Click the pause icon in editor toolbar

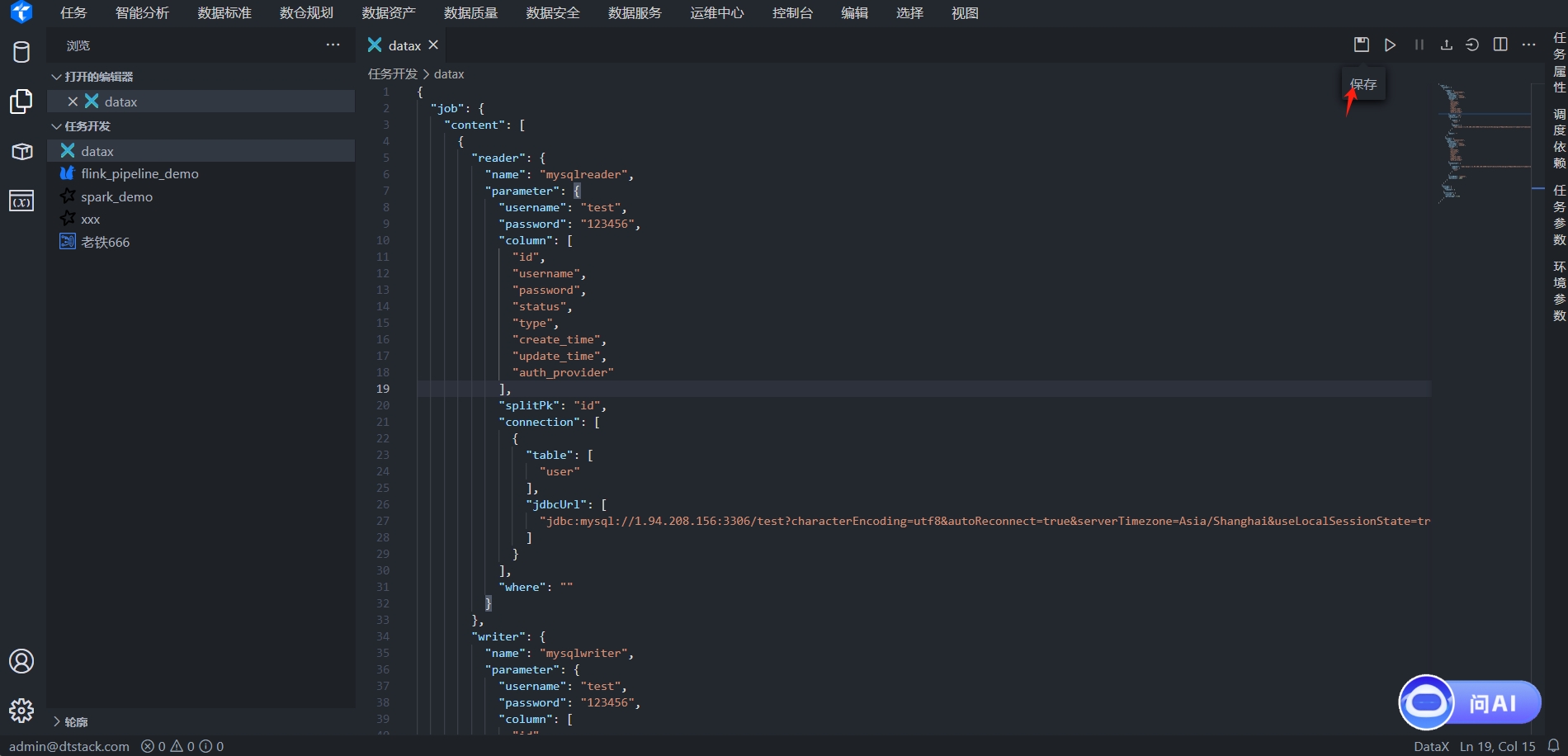[x=1419, y=45]
